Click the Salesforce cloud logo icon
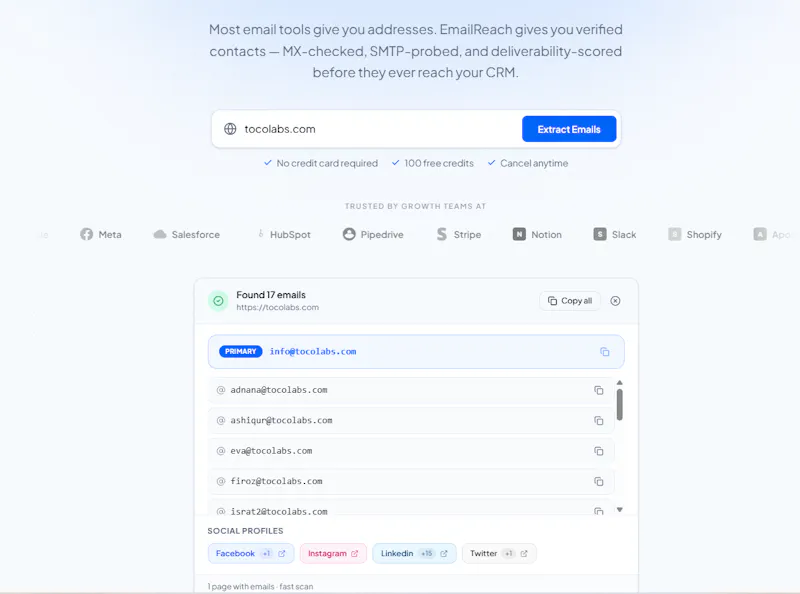Viewport: 800px width, 594px height. point(160,234)
